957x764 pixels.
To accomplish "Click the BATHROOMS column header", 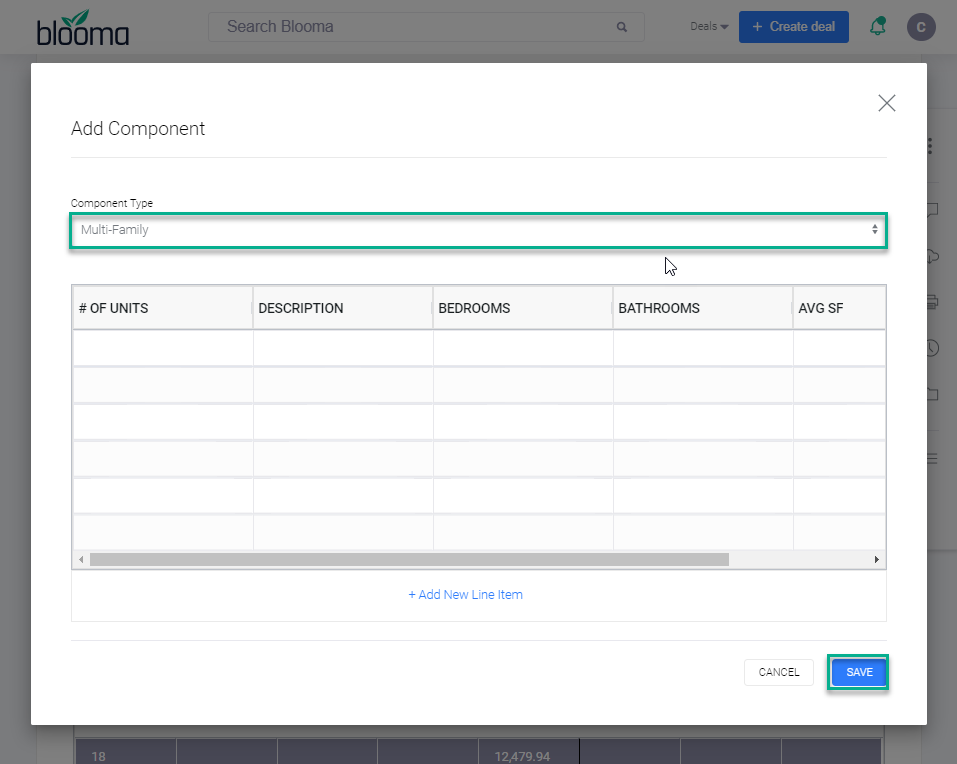I will [x=702, y=308].
